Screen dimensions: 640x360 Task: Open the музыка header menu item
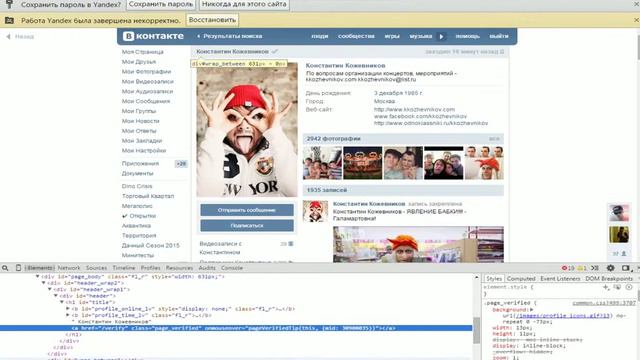pyautogui.click(x=421, y=36)
